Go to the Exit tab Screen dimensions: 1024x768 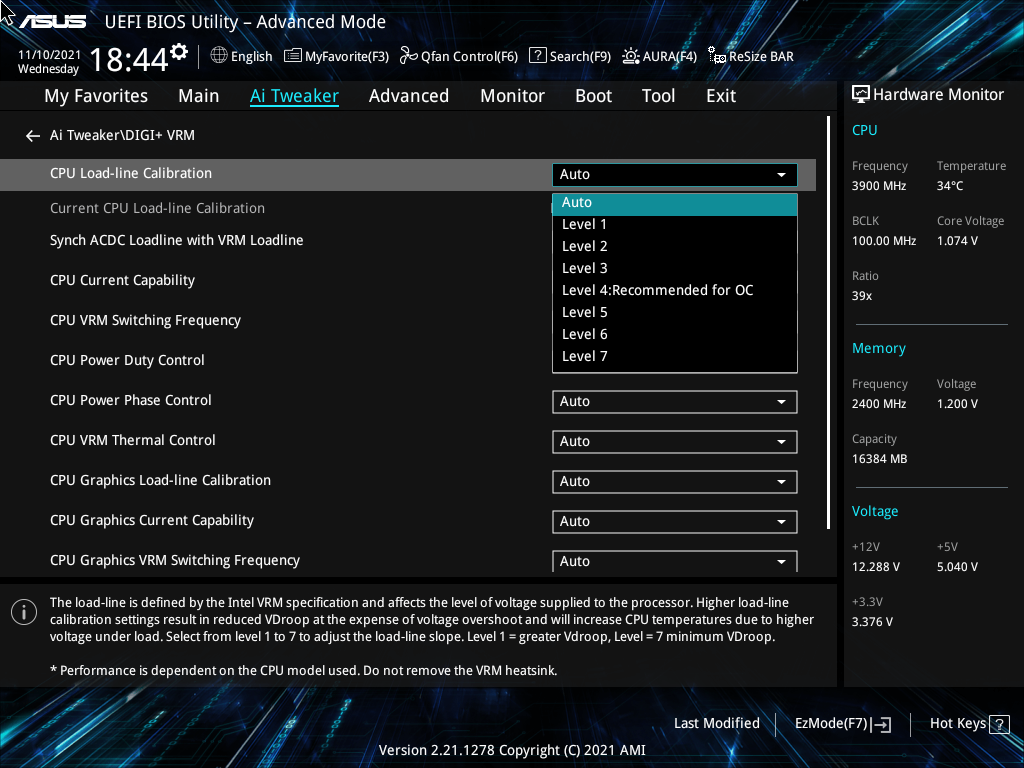click(x=721, y=96)
